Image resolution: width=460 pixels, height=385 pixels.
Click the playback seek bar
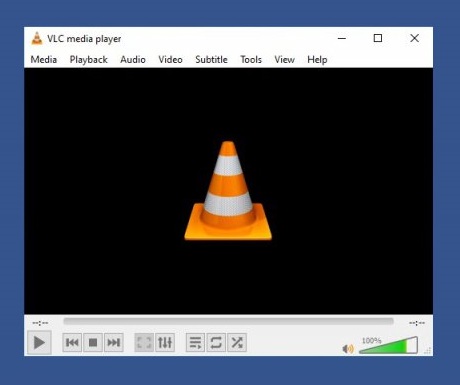point(228,321)
